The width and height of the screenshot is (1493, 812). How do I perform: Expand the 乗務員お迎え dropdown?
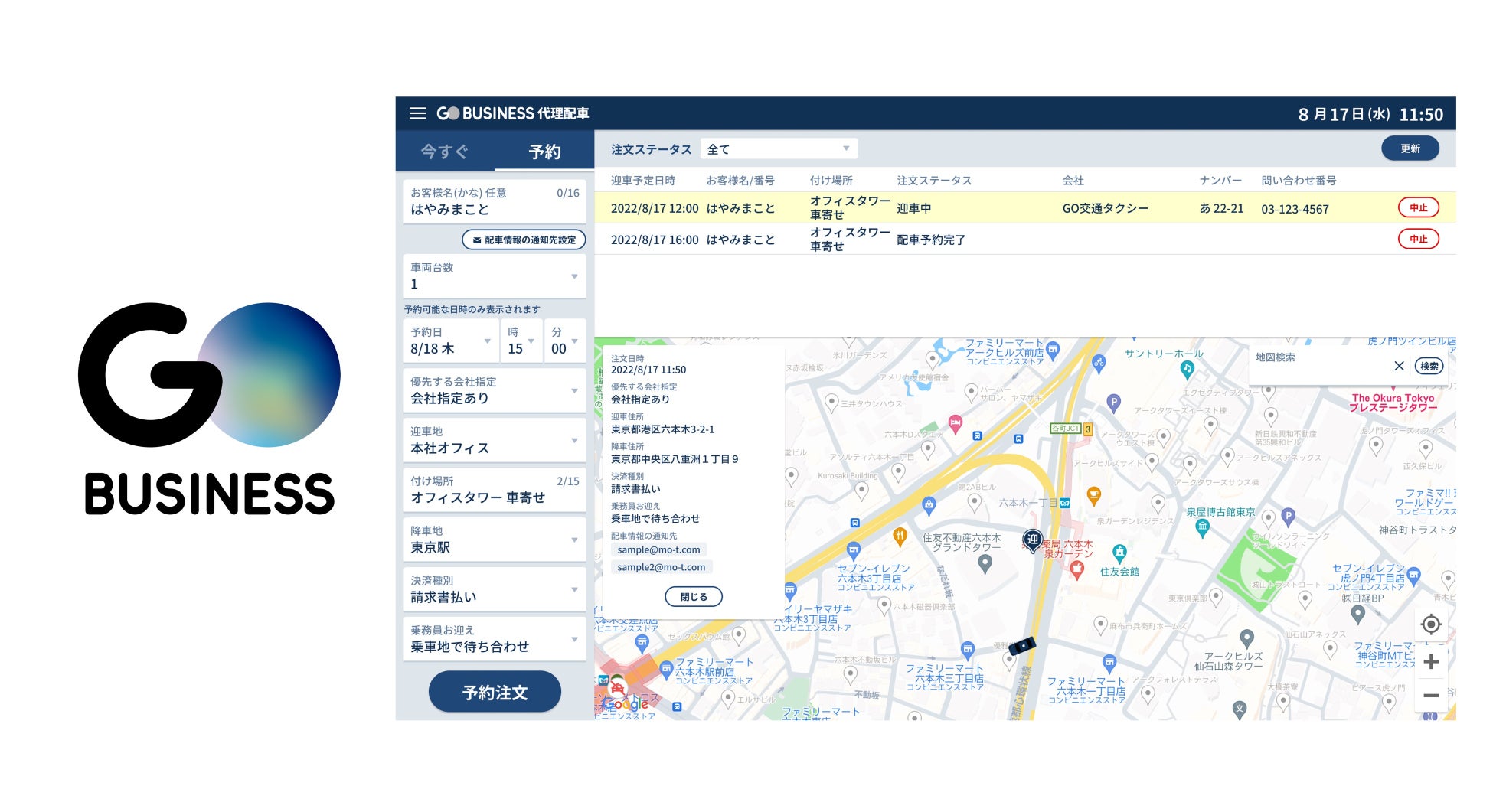495,639
